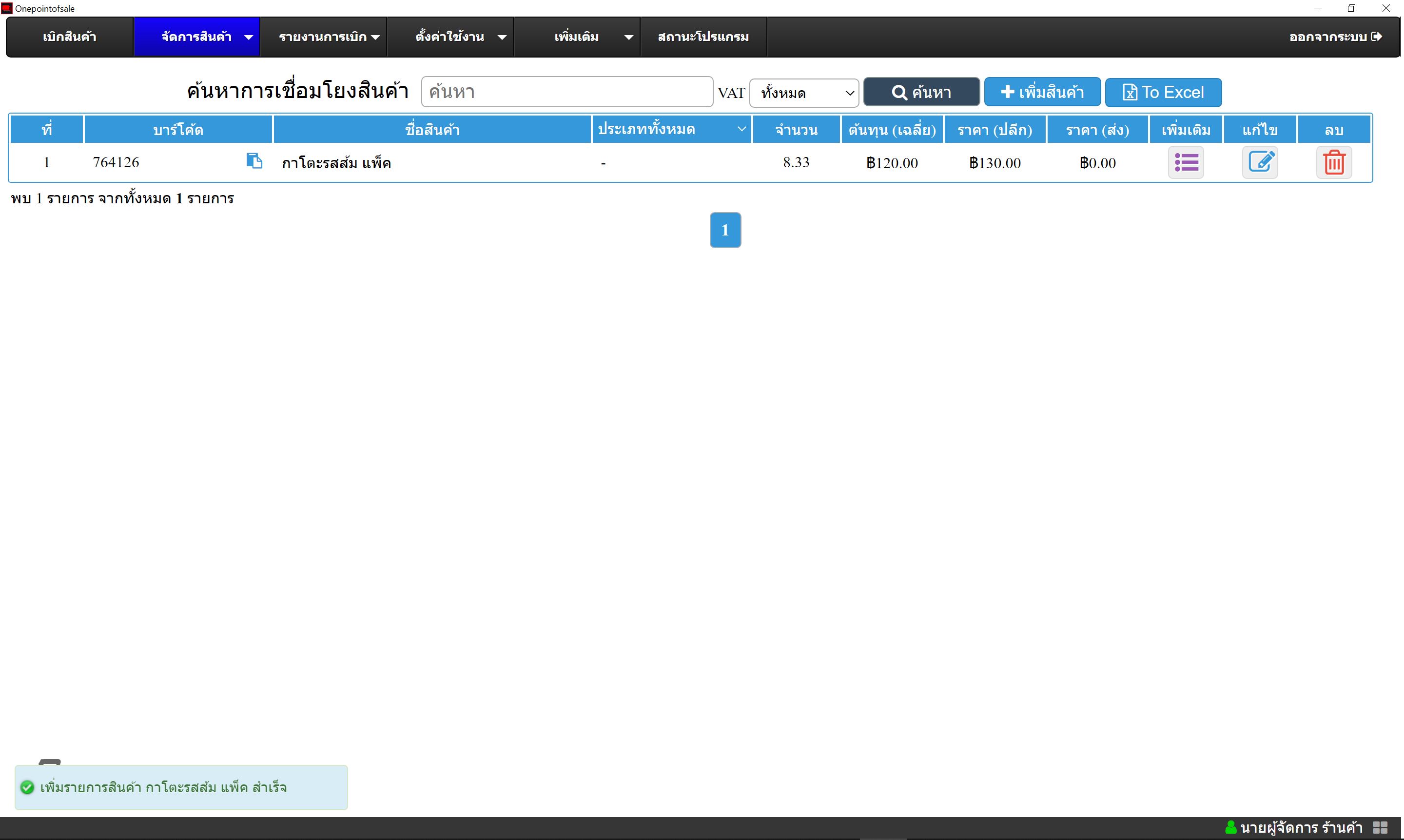Click the เพิ่มสินค้า add product button

(x=1042, y=92)
